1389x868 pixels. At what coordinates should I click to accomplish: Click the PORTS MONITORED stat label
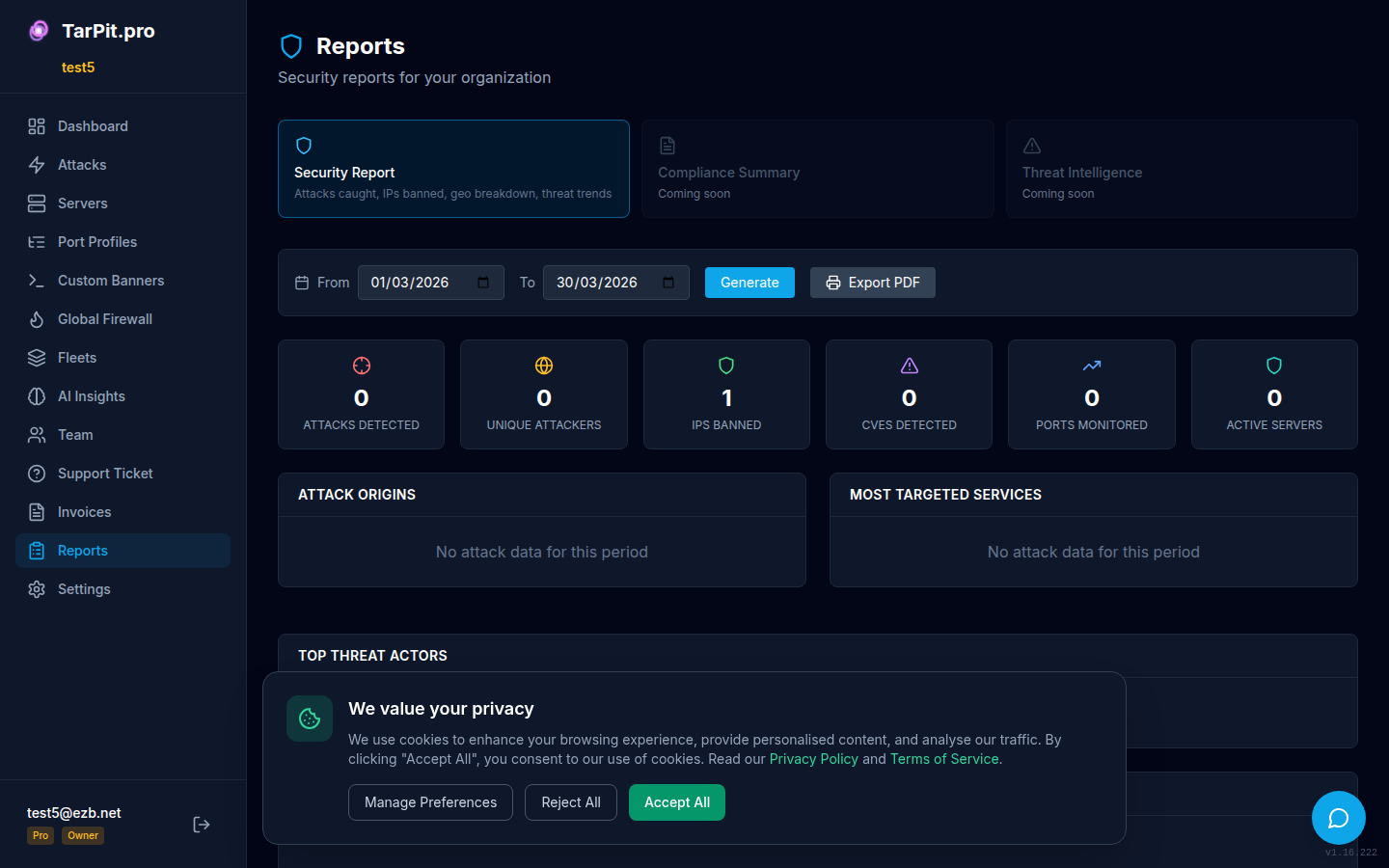(1092, 425)
